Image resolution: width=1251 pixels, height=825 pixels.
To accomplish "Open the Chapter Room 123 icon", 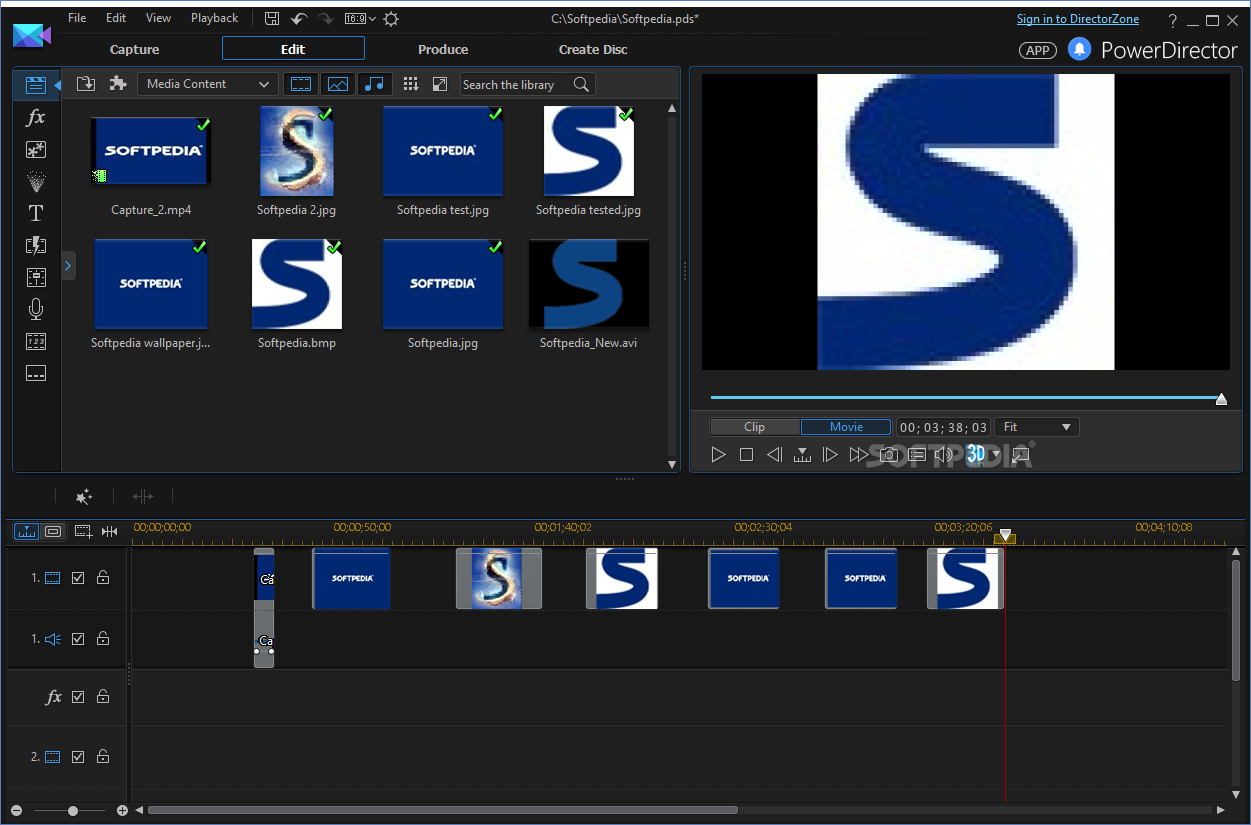I will pyautogui.click(x=36, y=341).
